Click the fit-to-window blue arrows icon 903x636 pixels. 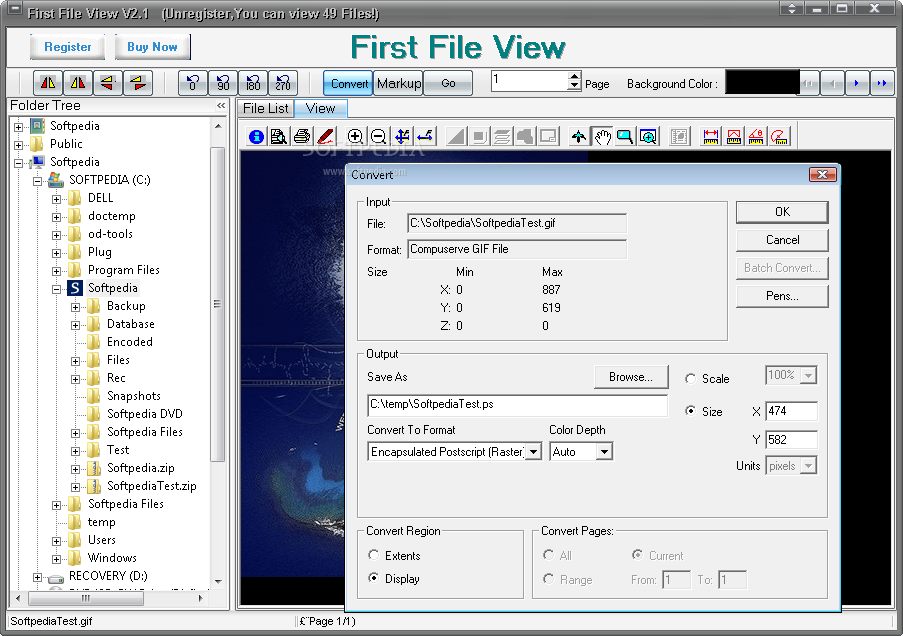pyautogui.click(x=402, y=137)
